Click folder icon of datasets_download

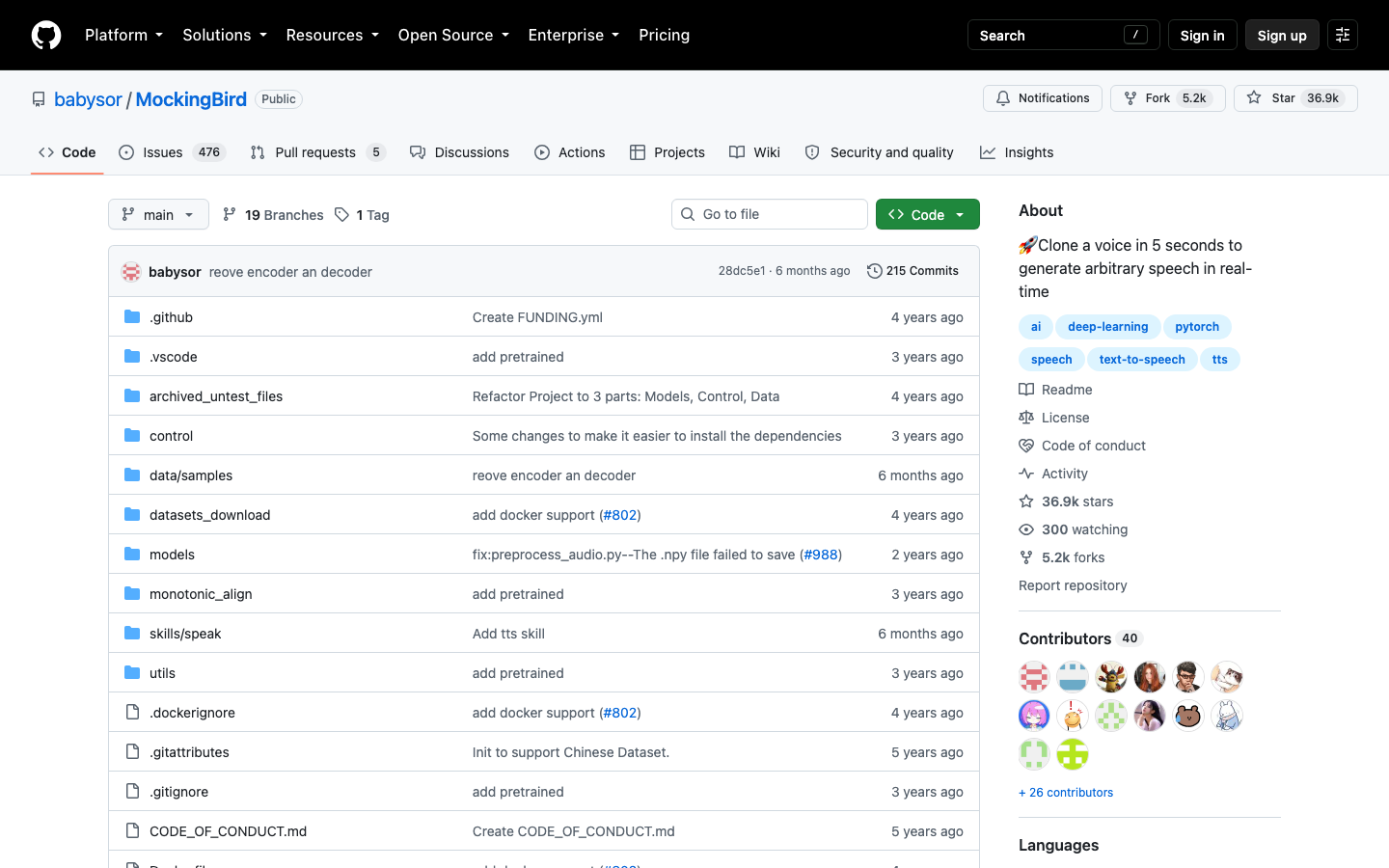click(x=132, y=515)
